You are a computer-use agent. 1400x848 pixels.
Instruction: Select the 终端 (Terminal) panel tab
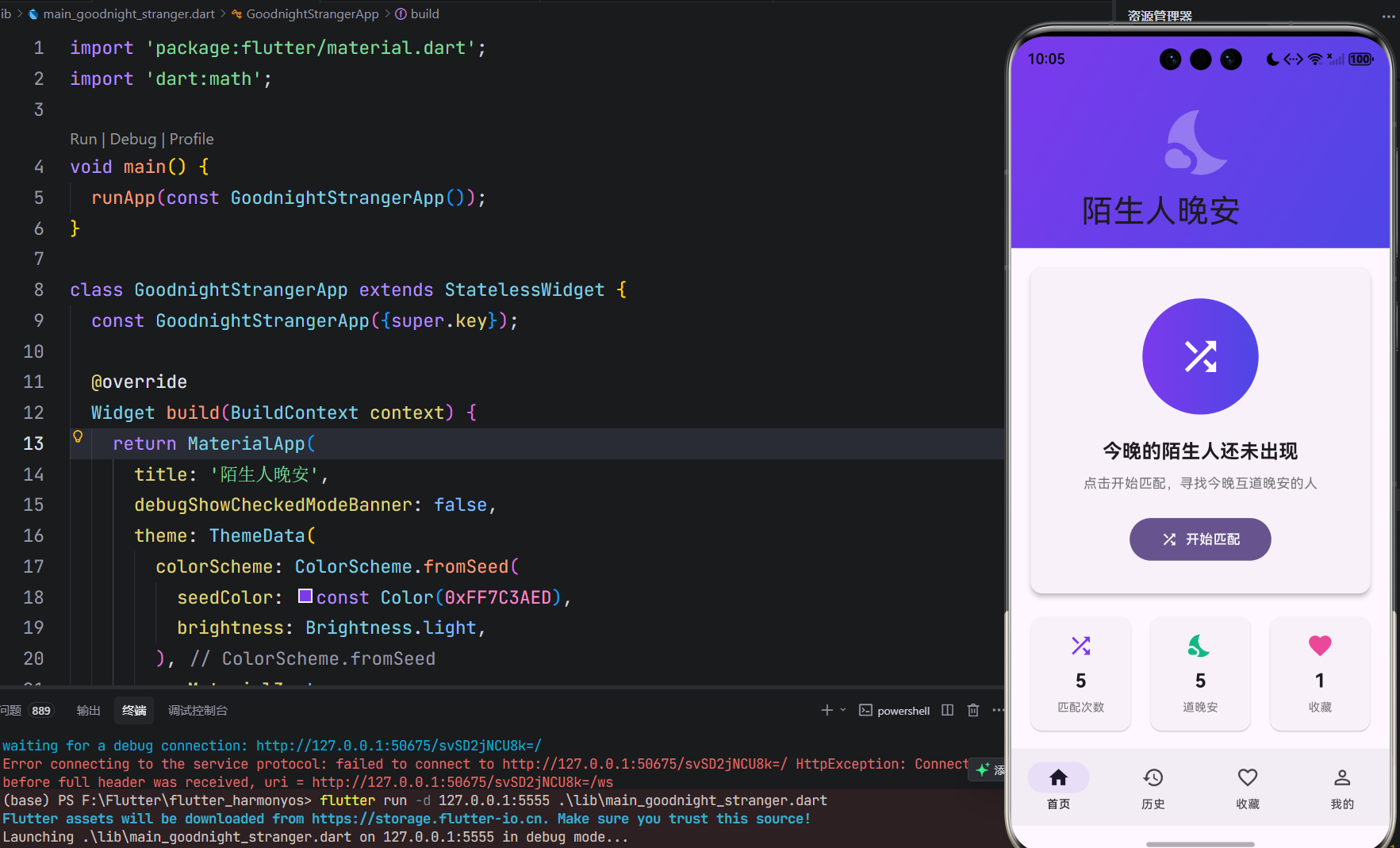[134, 711]
